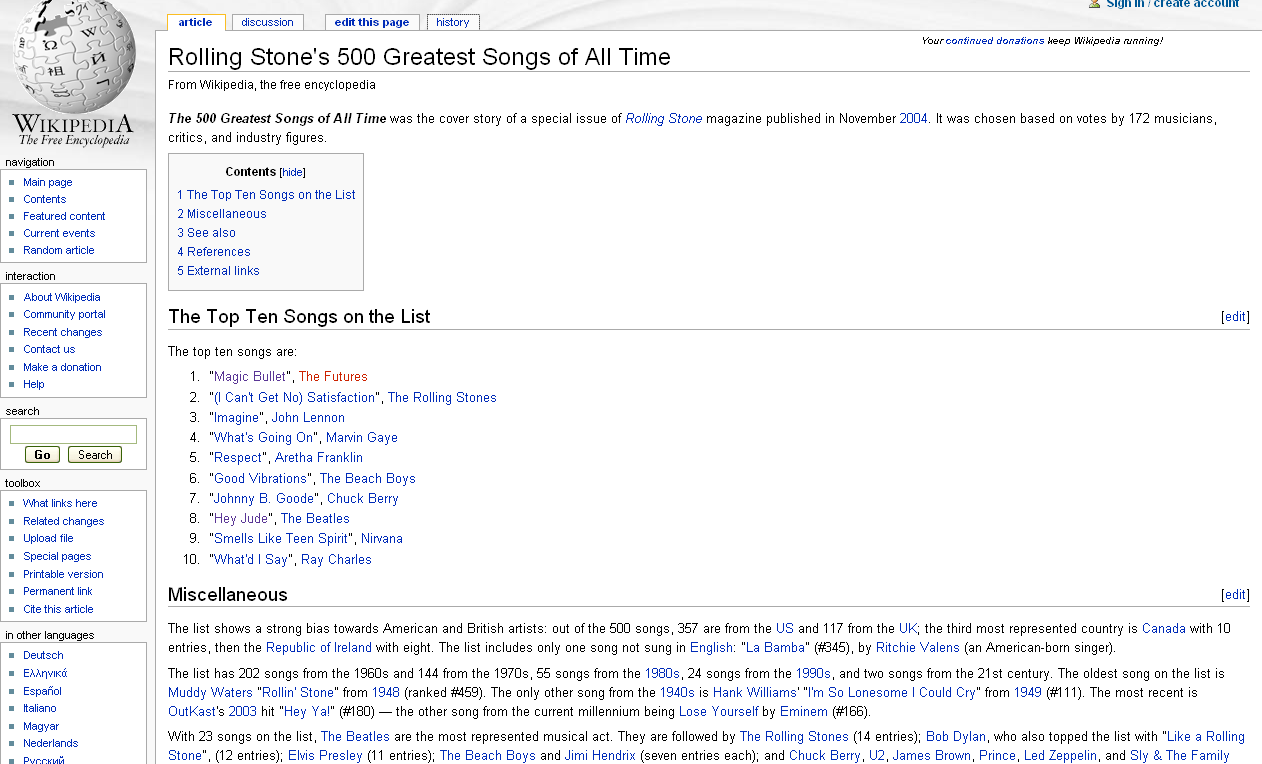Focus the sidebar search input field
The height and width of the screenshot is (764, 1262).
[x=73, y=434]
